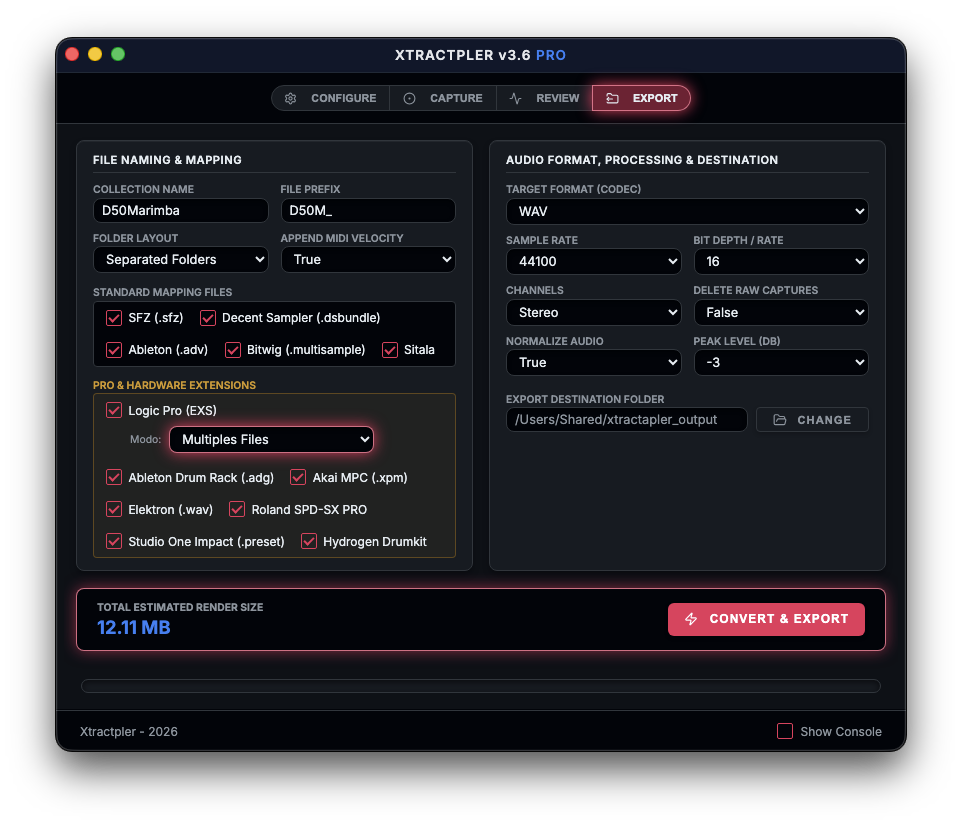Click the folder icon in the Change button
Screen dimensions: 962x825
click(780, 420)
